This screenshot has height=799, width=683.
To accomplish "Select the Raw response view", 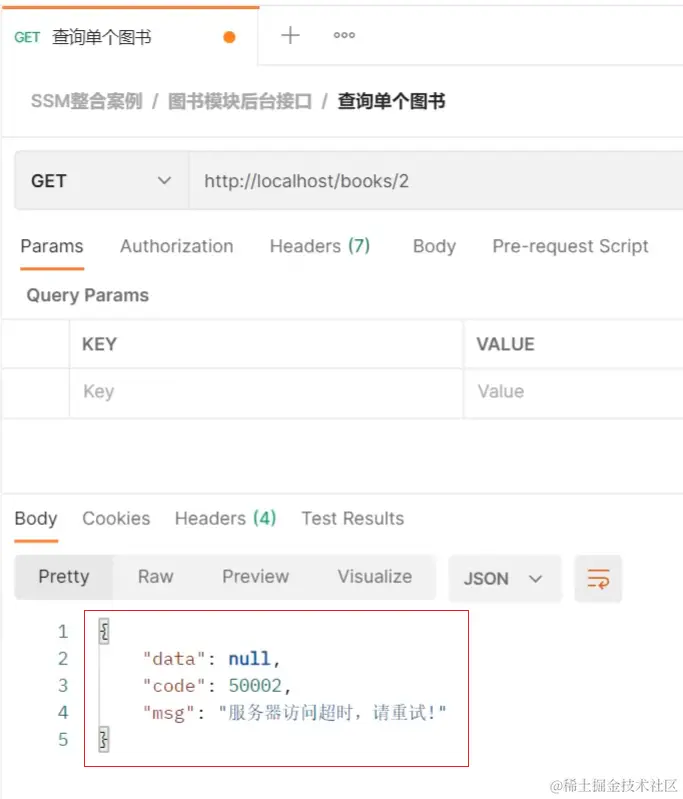I will click(x=155, y=577).
